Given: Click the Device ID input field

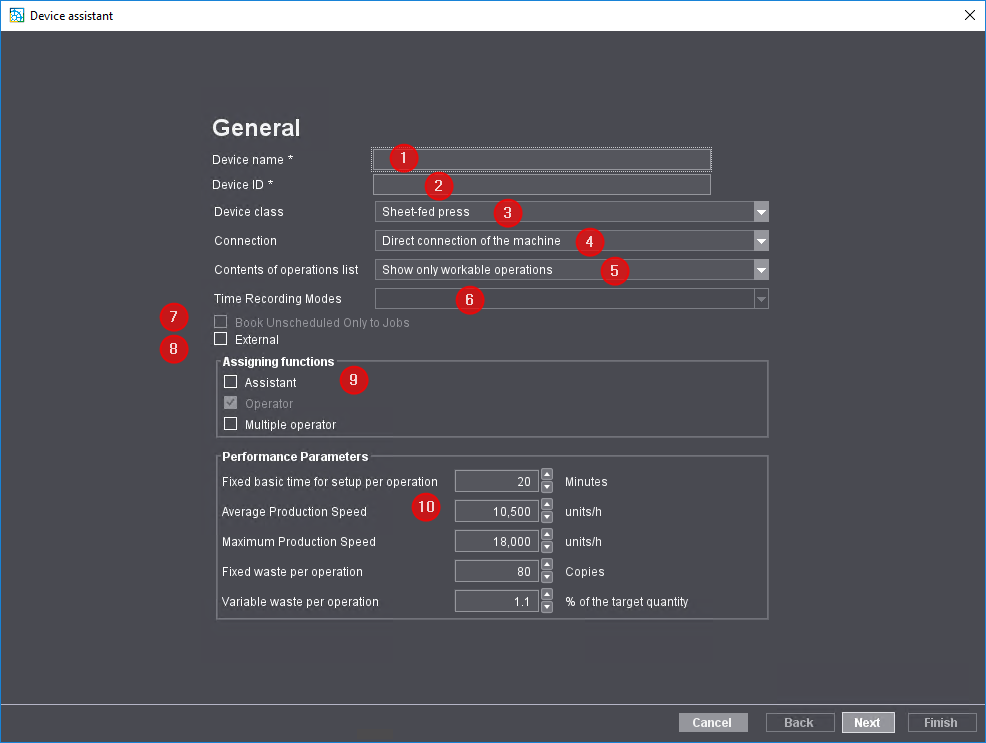Looking at the screenshot, I should pos(540,184).
